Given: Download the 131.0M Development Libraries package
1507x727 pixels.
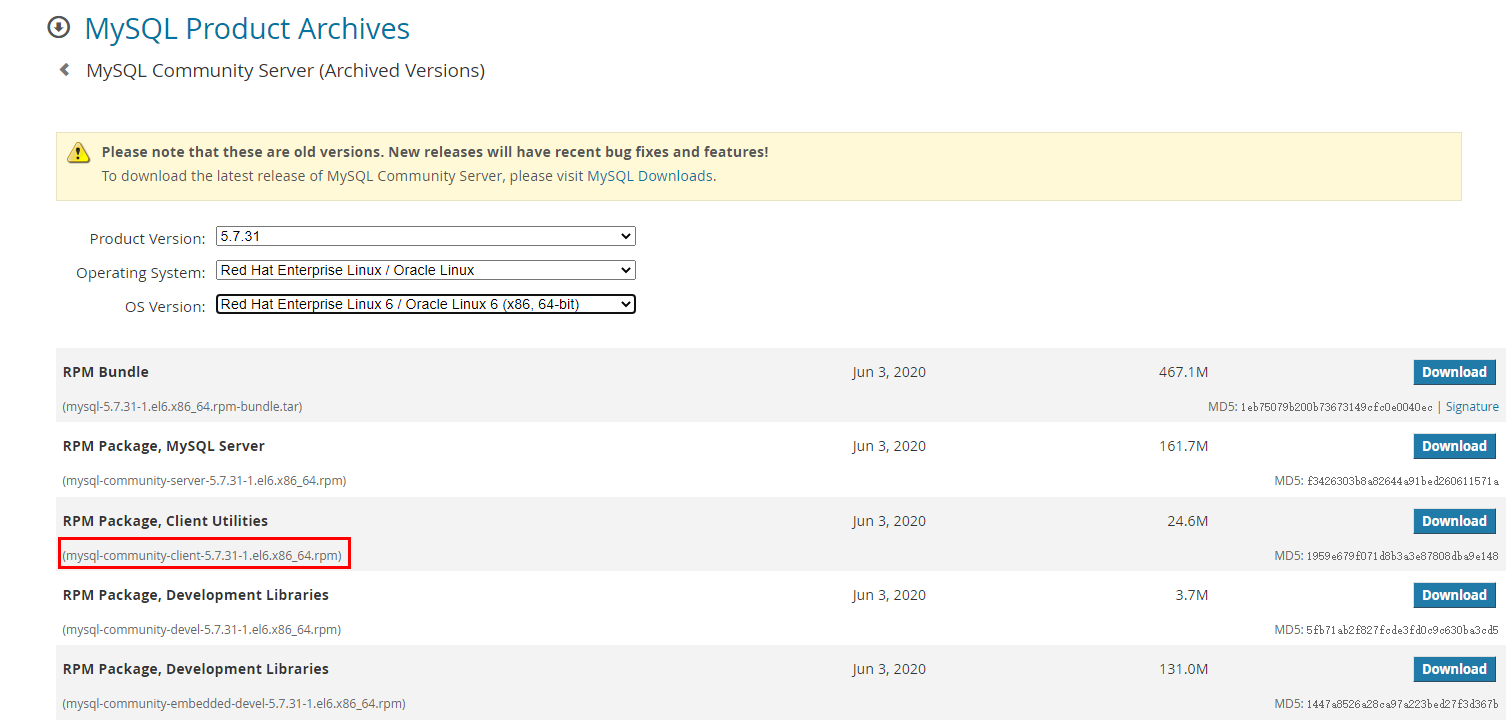Looking at the screenshot, I should click(x=1454, y=669).
